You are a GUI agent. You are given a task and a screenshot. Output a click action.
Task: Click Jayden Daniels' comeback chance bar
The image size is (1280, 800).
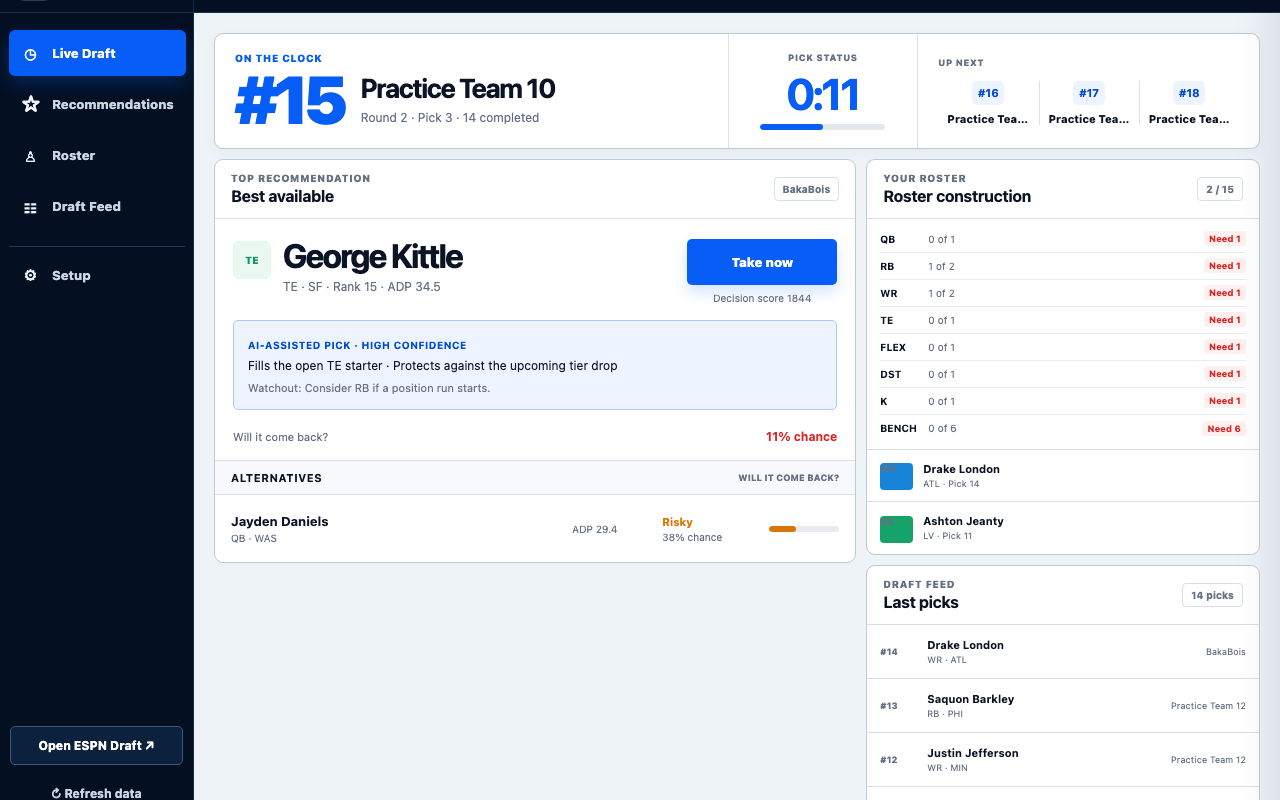pyautogui.click(x=804, y=528)
